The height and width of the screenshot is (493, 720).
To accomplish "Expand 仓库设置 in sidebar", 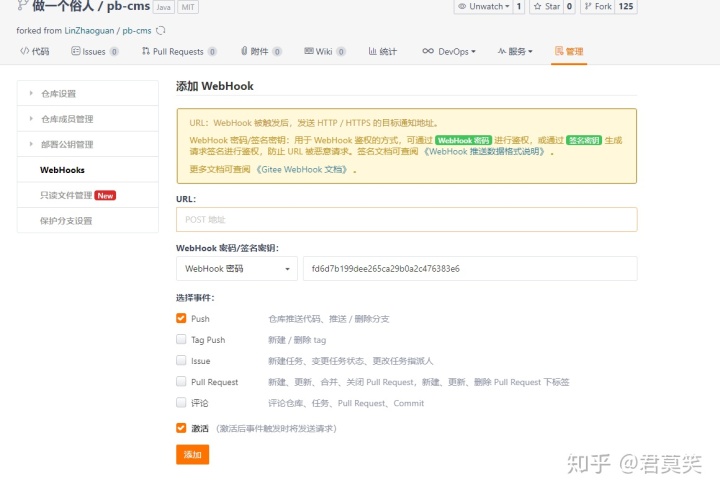I will [x=88, y=94].
